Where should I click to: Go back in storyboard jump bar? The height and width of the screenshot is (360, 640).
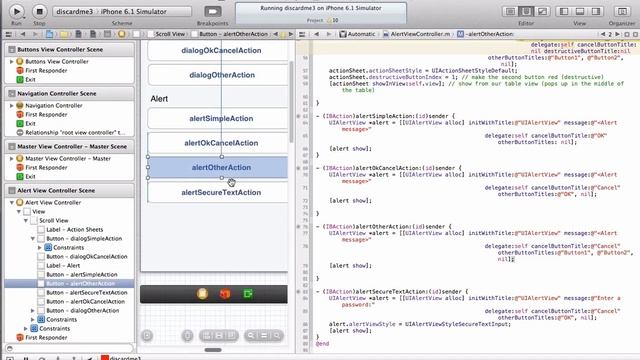click(23, 34)
